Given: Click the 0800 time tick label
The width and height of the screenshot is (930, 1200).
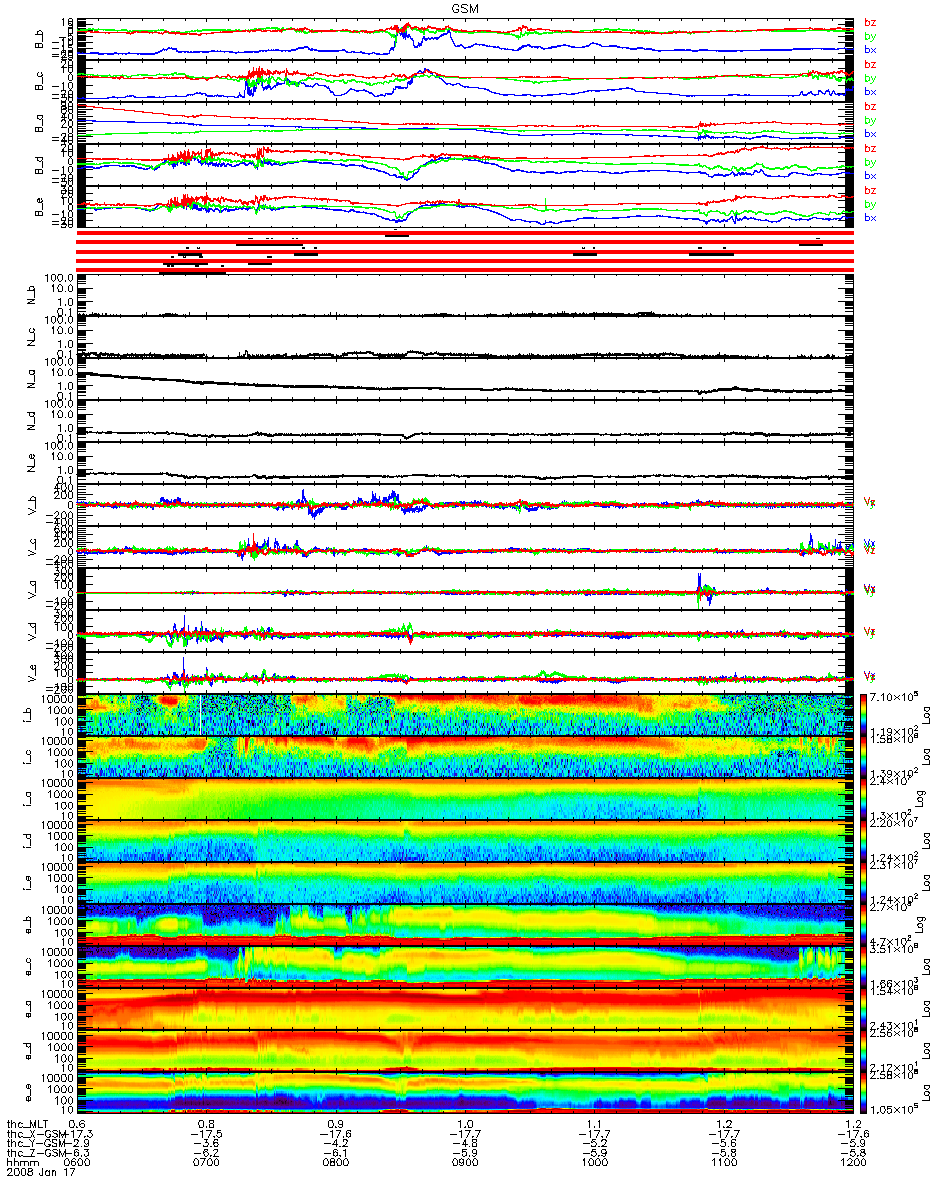Looking at the screenshot, I should pyautogui.click(x=335, y=1164).
